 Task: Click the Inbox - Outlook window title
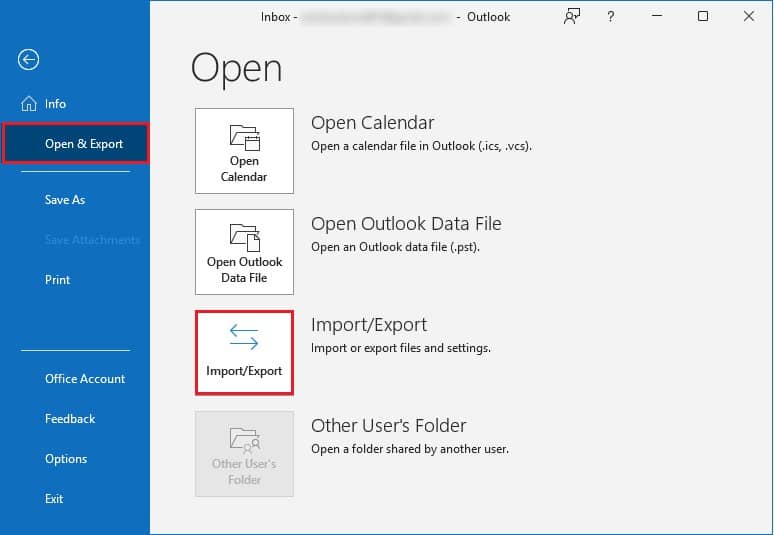pos(386,17)
